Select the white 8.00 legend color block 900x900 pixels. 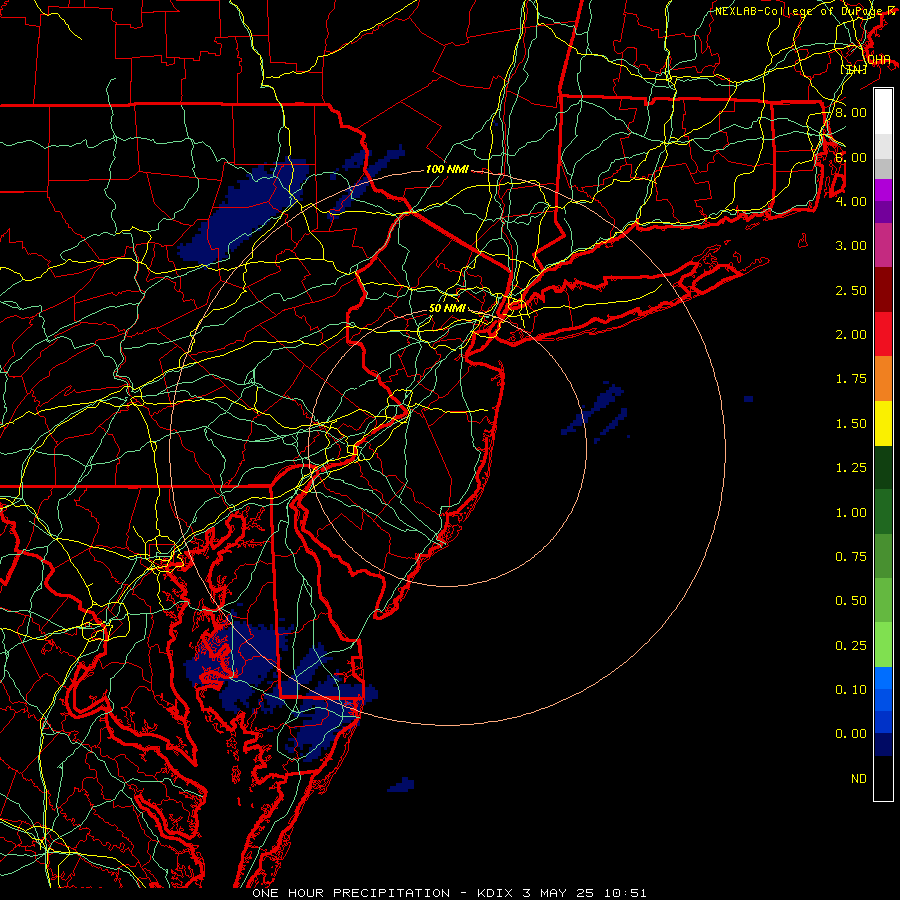[x=883, y=112]
